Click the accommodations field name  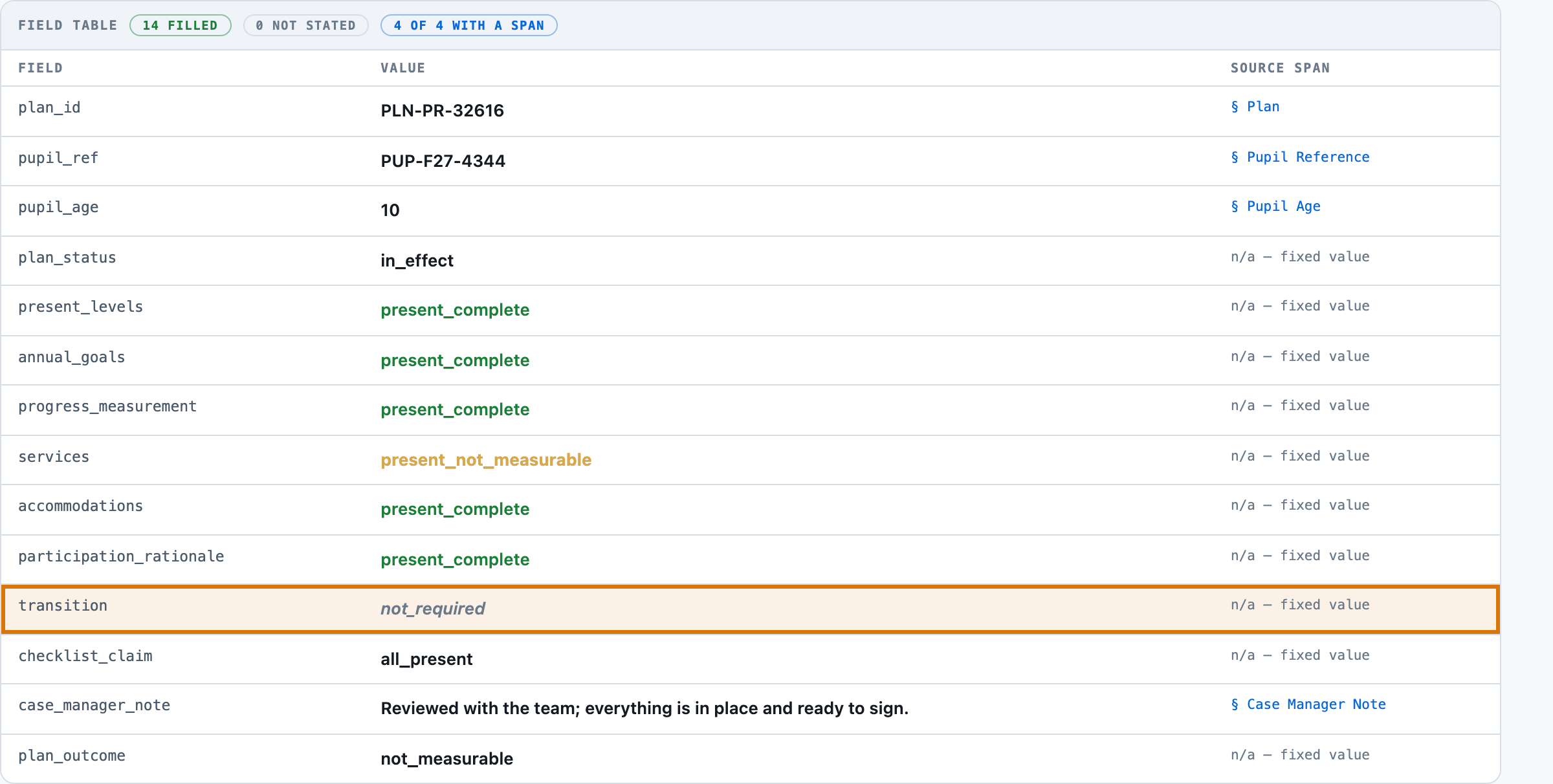[x=80, y=506]
